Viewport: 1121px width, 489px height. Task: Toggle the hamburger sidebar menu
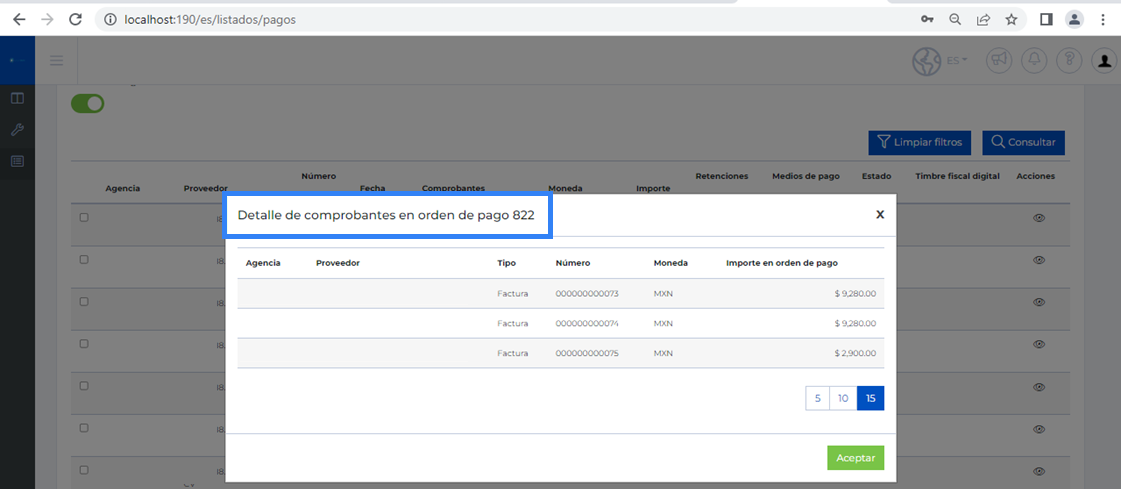57,61
